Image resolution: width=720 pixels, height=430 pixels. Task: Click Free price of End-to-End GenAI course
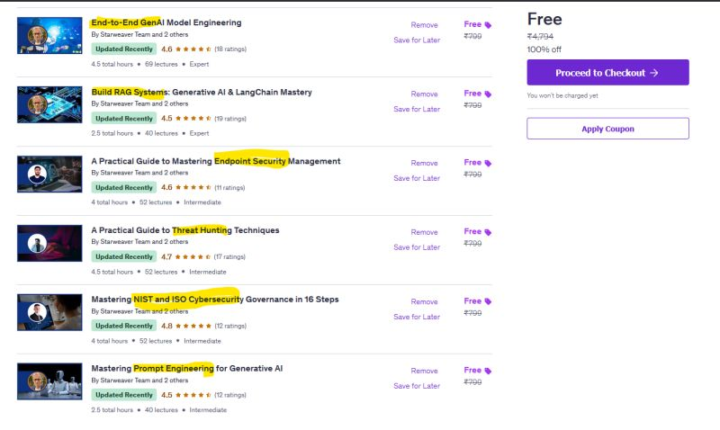(472, 24)
